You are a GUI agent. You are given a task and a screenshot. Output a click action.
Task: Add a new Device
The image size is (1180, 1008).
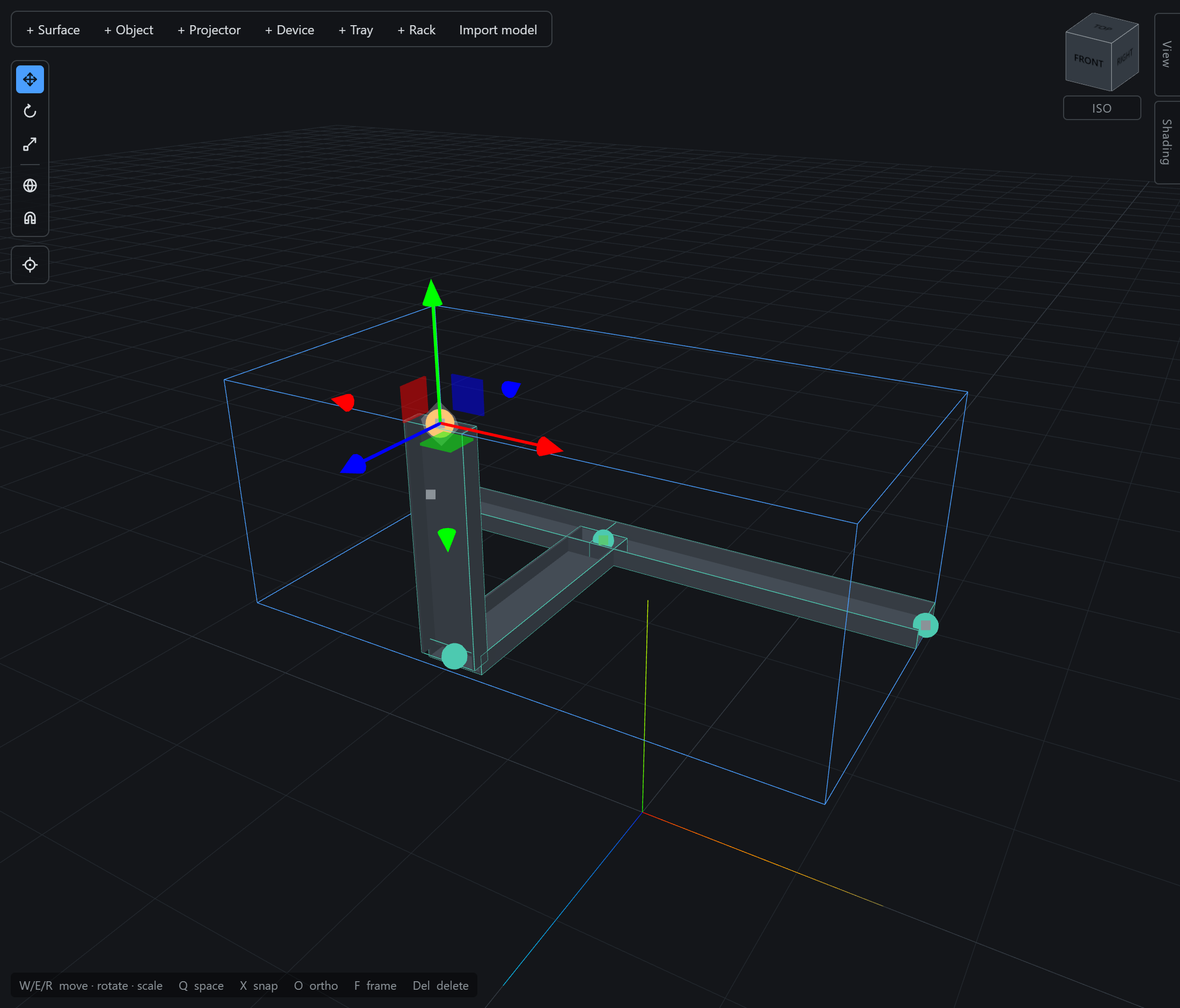tap(289, 29)
